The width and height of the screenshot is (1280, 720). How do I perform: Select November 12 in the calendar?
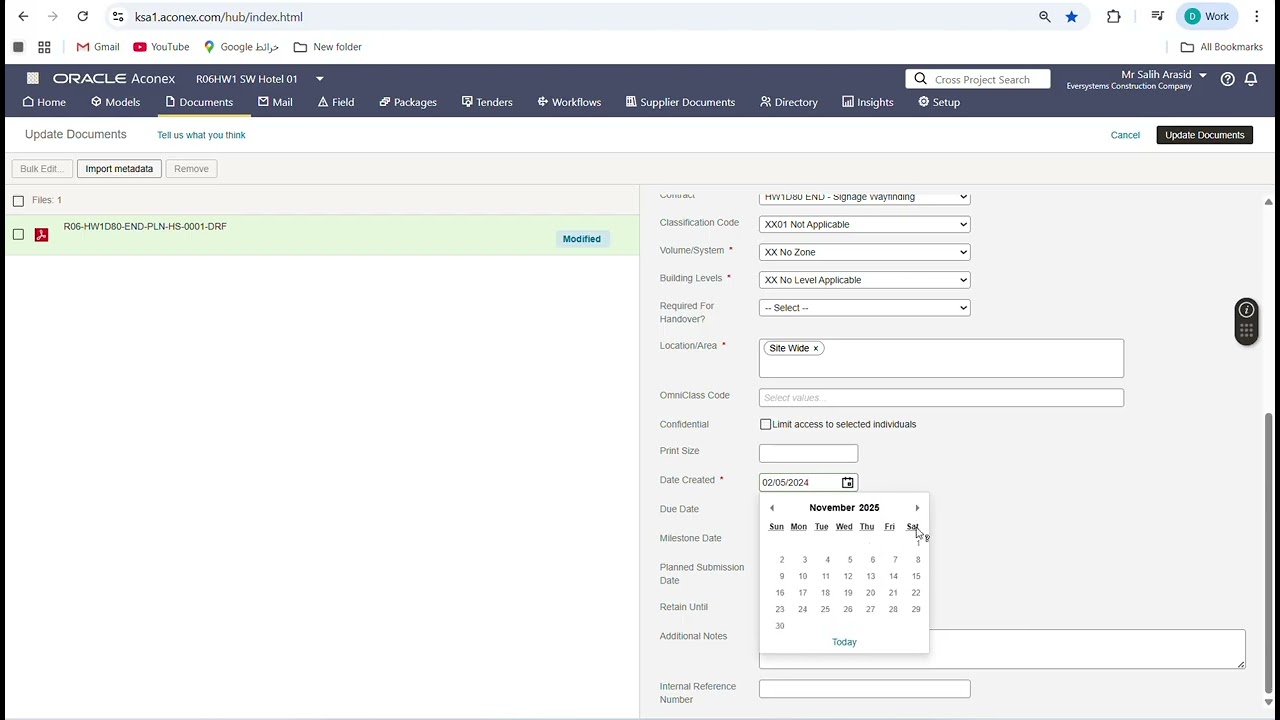848,577
